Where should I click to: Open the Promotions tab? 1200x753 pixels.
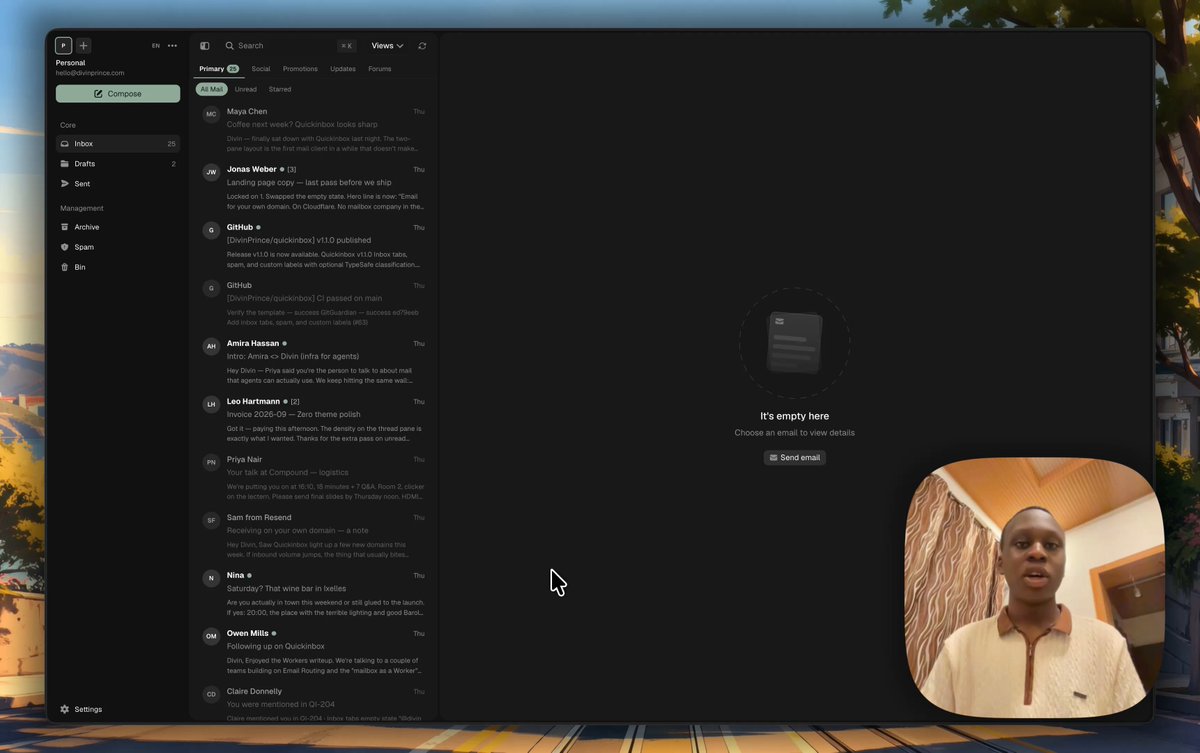pyautogui.click(x=300, y=69)
